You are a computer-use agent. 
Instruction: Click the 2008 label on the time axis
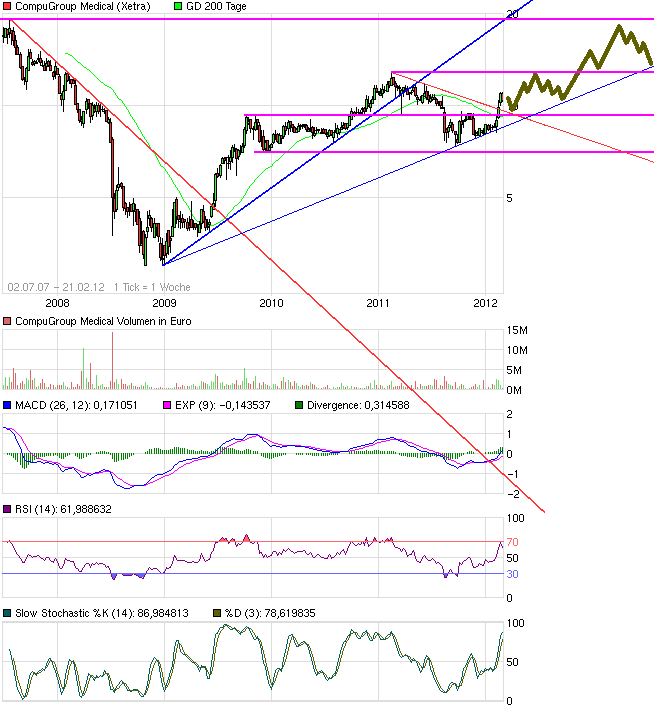pyautogui.click(x=58, y=303)
